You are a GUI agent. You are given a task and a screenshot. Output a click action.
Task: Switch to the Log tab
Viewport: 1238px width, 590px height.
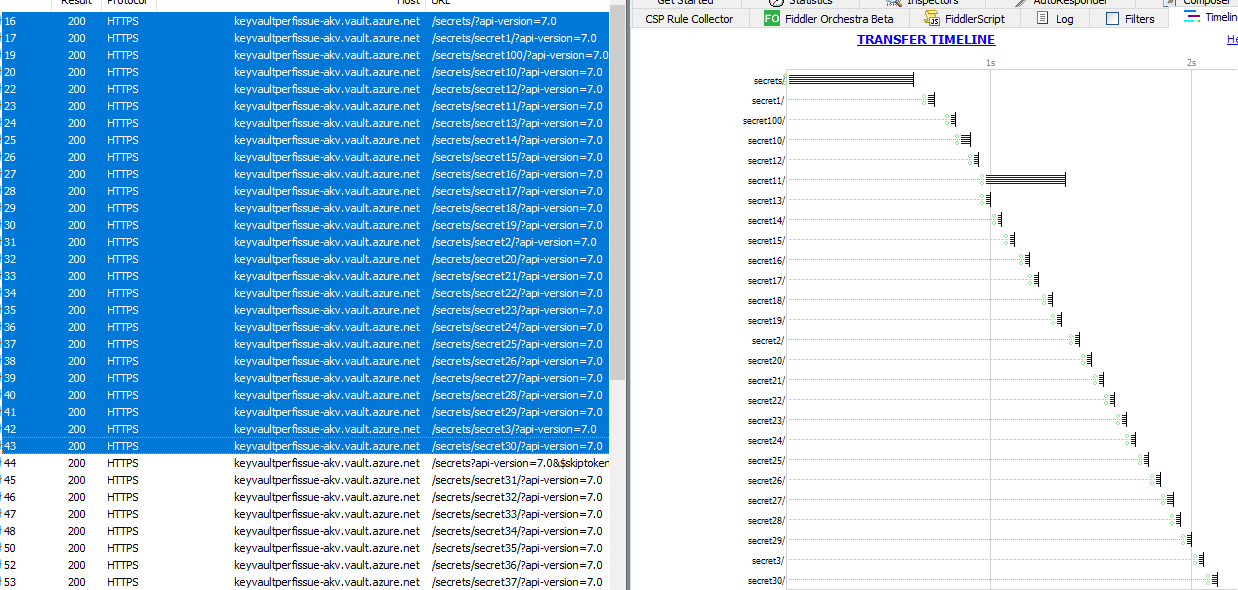coord(1055,19)
